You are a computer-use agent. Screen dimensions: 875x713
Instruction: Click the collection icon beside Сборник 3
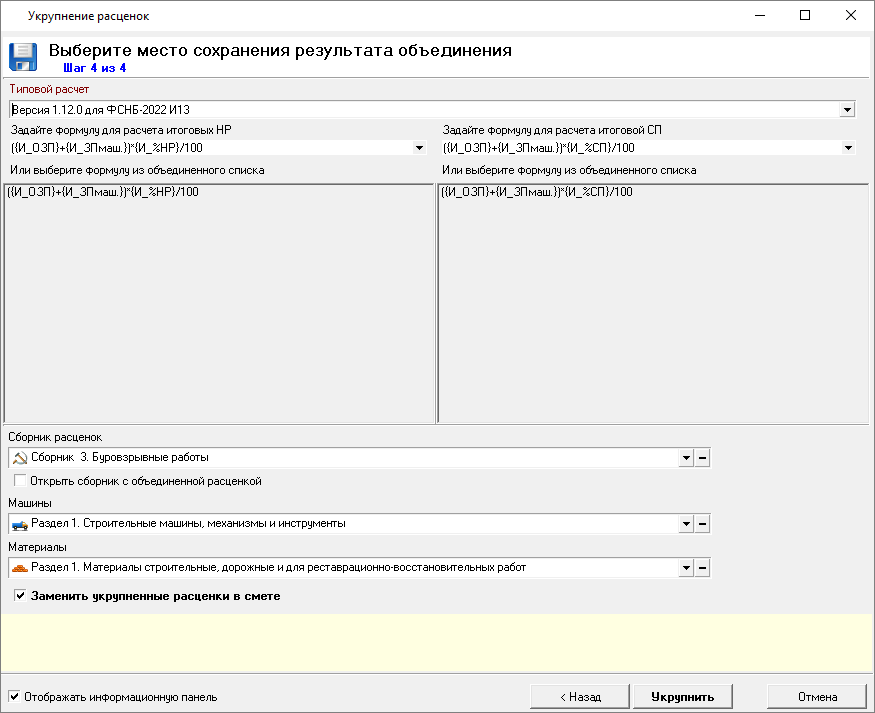coord(19,458)
